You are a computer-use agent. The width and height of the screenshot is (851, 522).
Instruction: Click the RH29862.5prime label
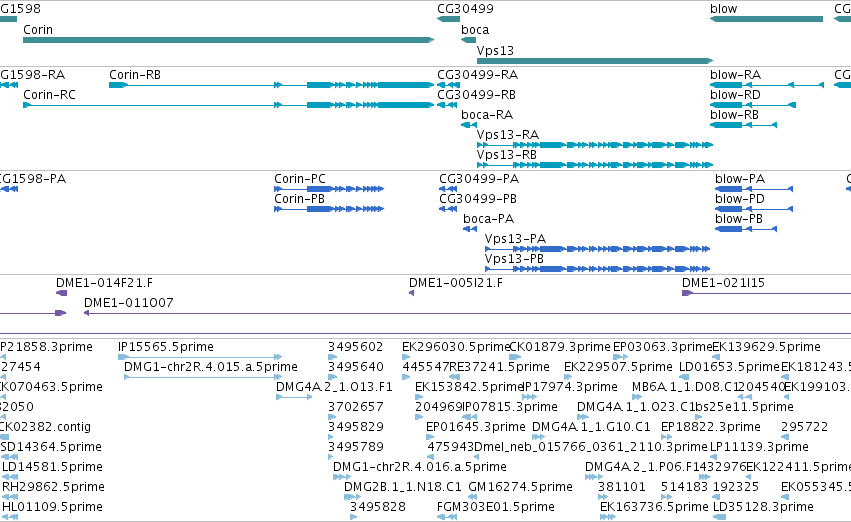coord(53,487)
